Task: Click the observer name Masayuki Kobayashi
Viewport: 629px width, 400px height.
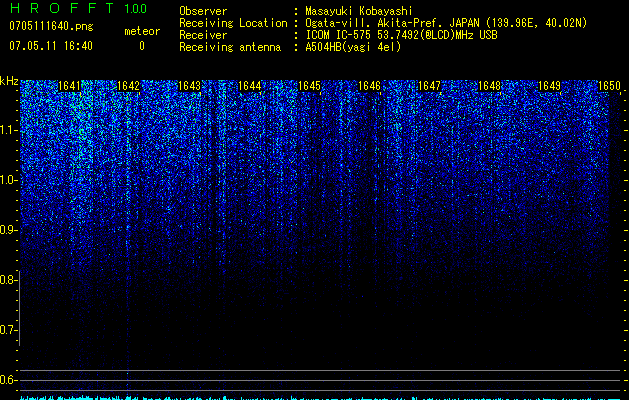Action: point(359,11)
